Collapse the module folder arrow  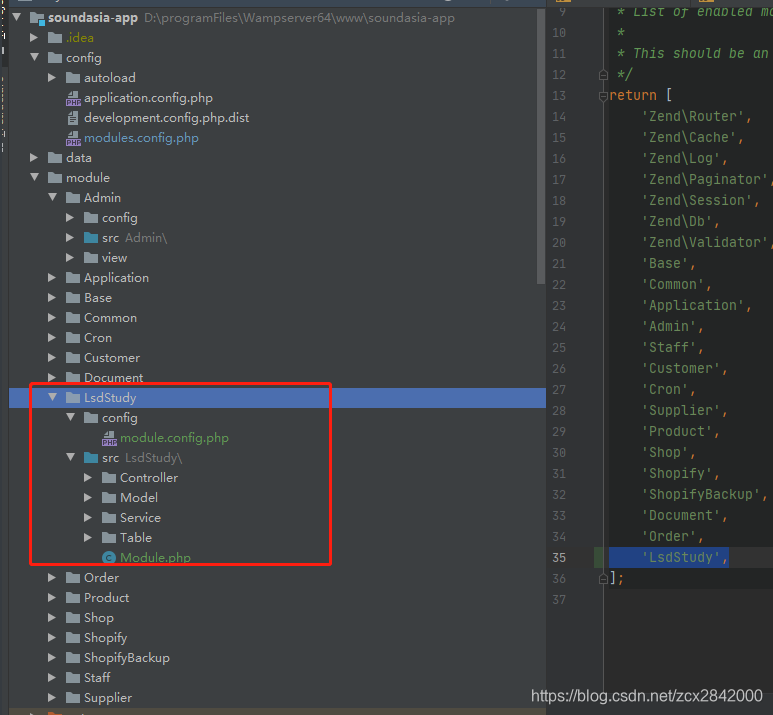(35, 177)
